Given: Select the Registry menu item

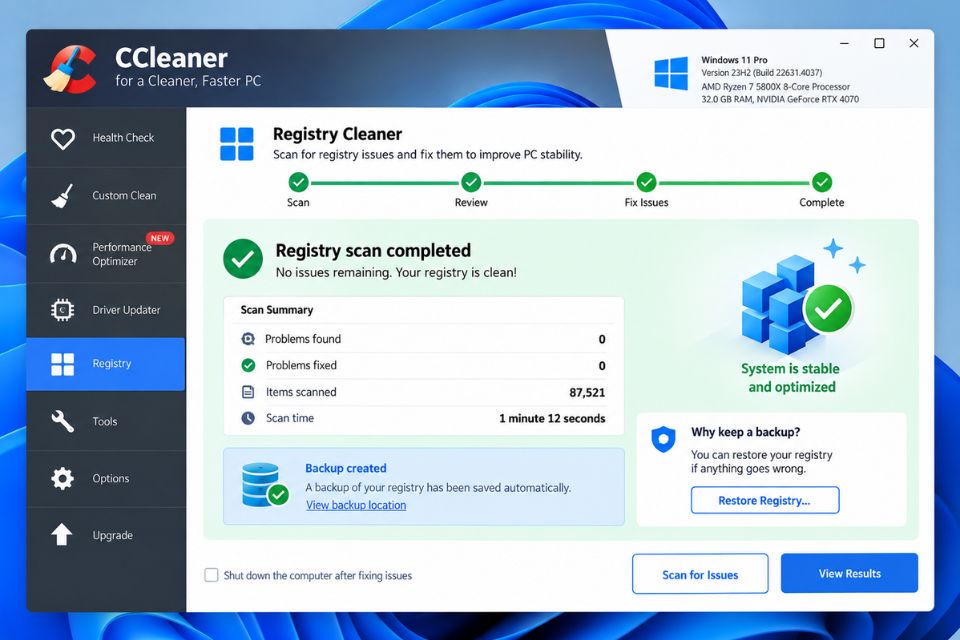Looking at the screenshot, I should pos(105,364).
